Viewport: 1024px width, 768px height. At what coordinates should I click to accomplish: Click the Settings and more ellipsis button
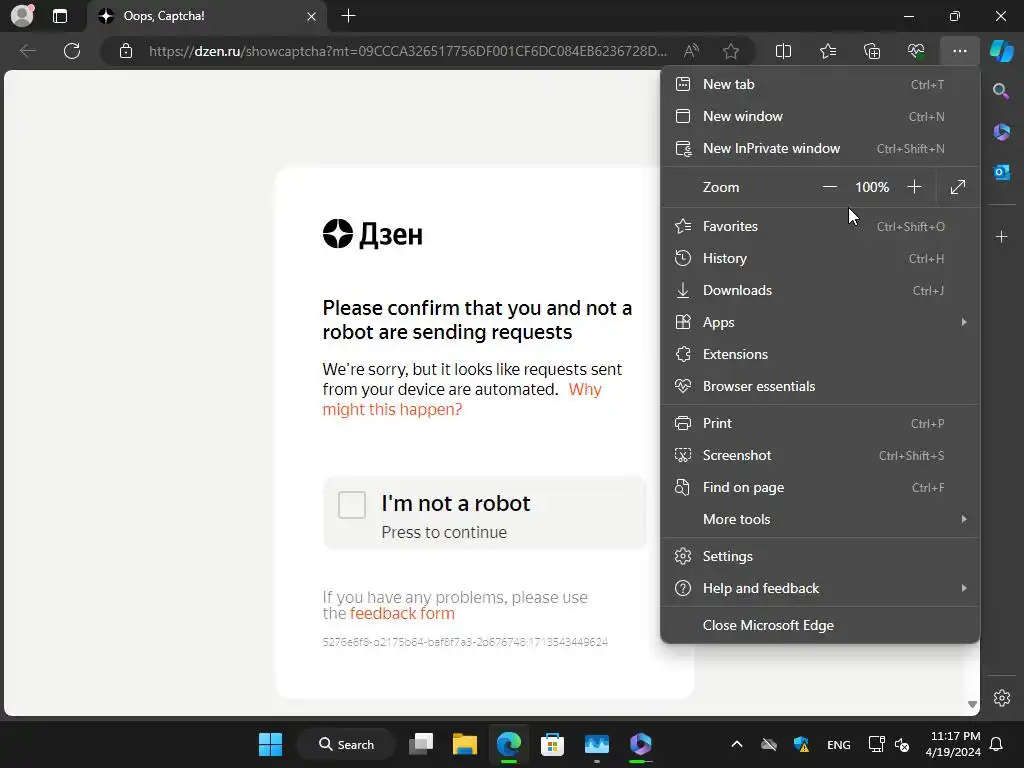(959, 51)
